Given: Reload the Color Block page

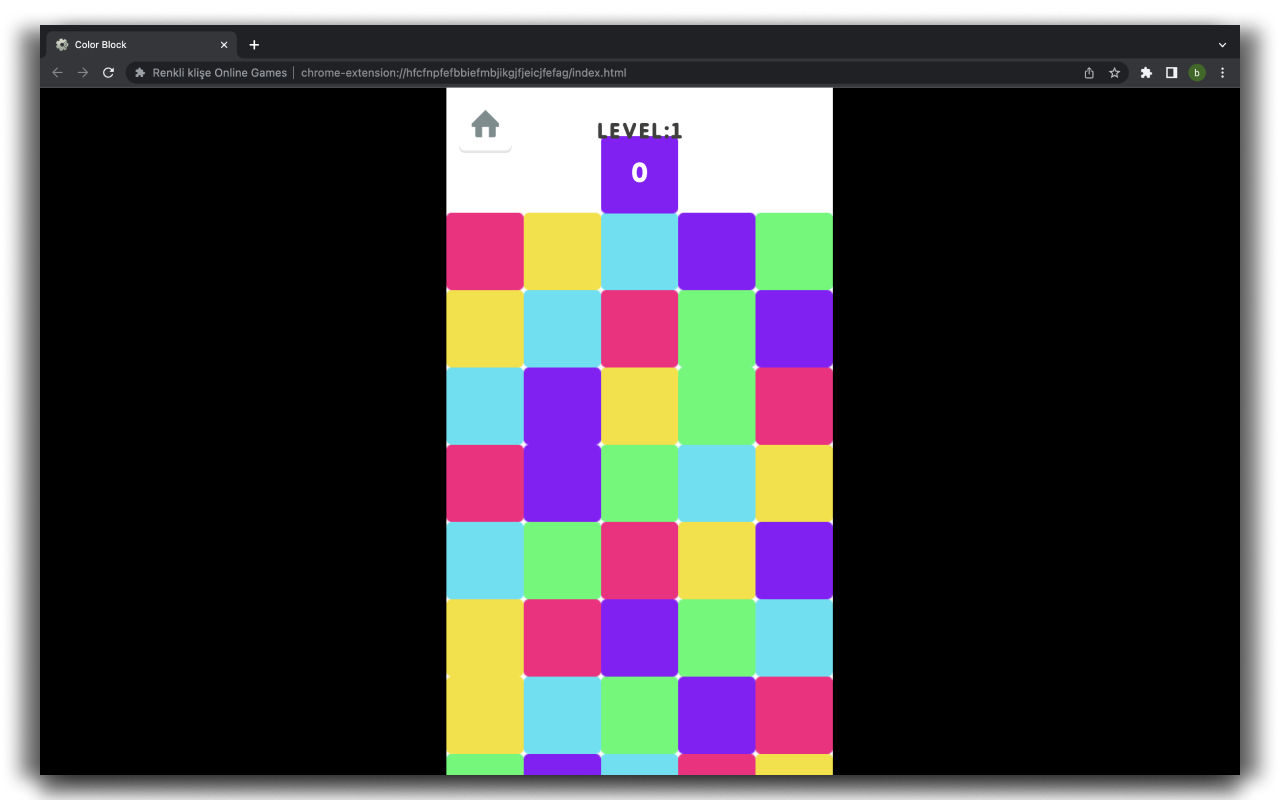Looking at the screenshot, I should click(x=108, y=72).
